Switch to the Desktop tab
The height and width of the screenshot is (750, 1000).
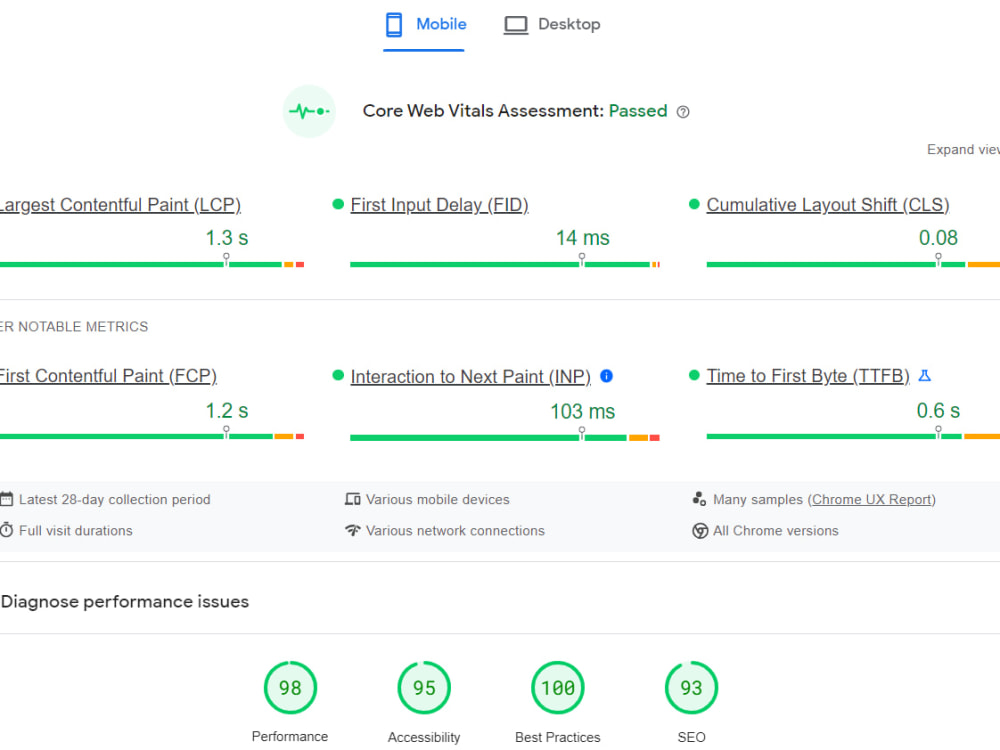click(551, 24)
